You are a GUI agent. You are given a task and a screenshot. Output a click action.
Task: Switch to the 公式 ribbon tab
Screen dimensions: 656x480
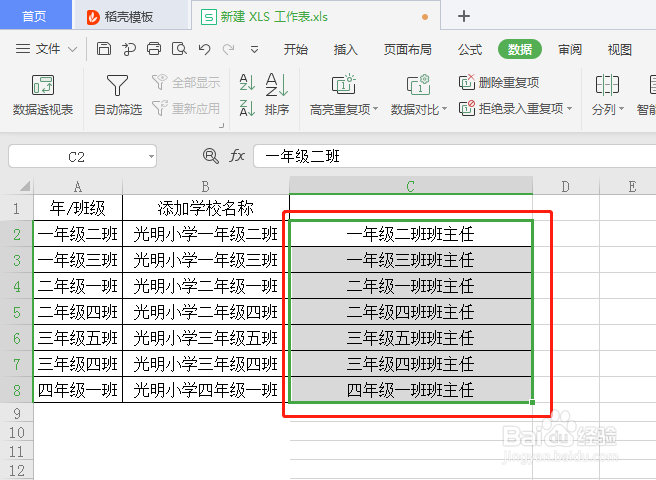470,49
